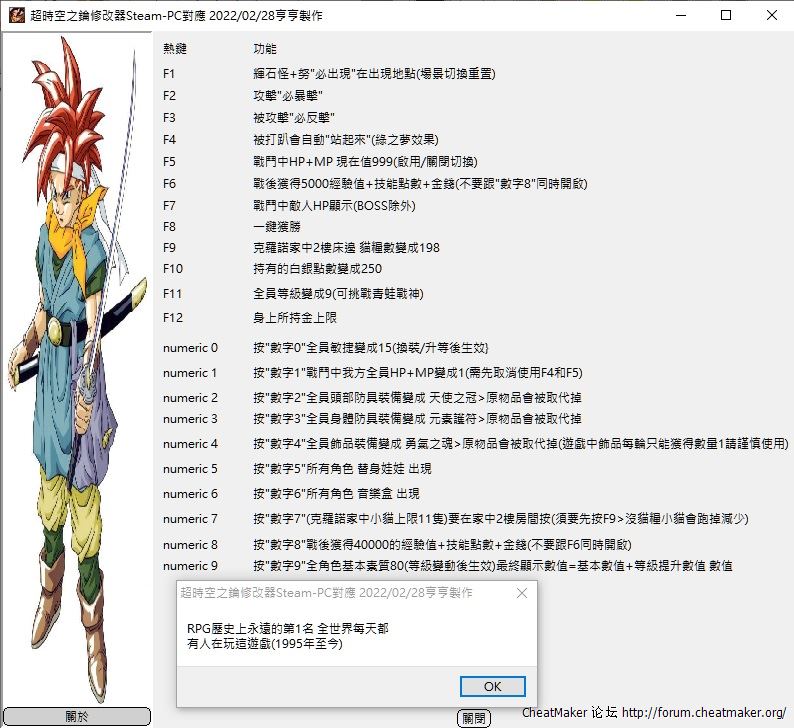Select the numeric 0 hotkey label
The image size is (794, 728).
(190, 348)
